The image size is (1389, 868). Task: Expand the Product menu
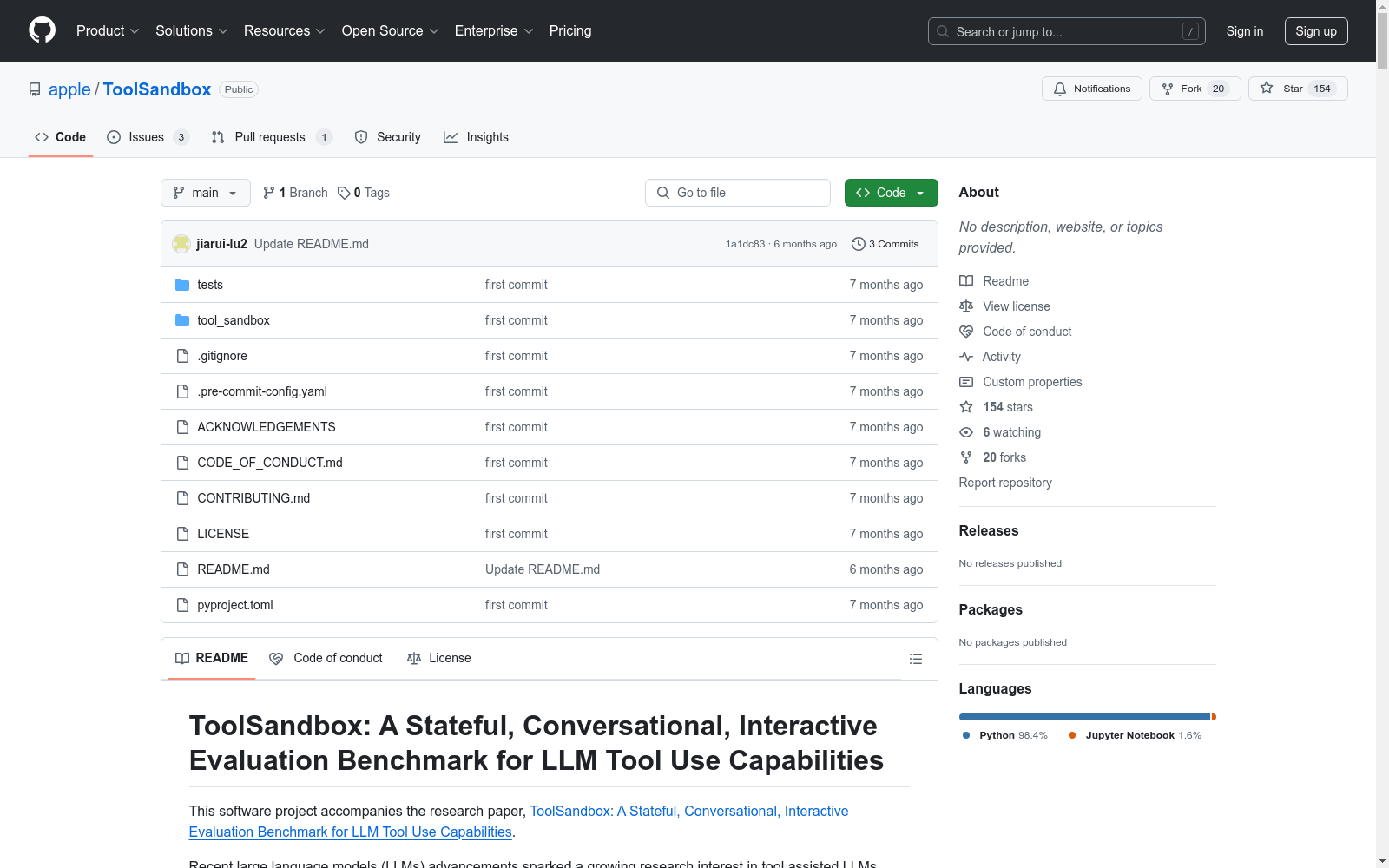(x=108, y=30)
